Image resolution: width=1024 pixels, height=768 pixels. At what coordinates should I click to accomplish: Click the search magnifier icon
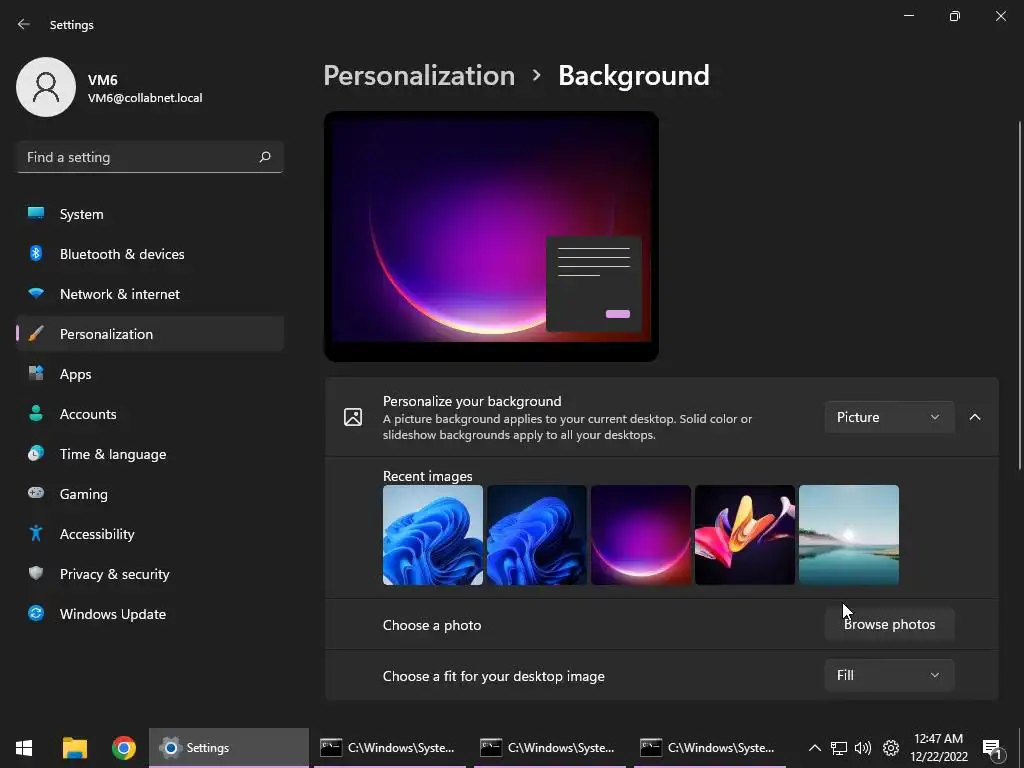[264, 157]
